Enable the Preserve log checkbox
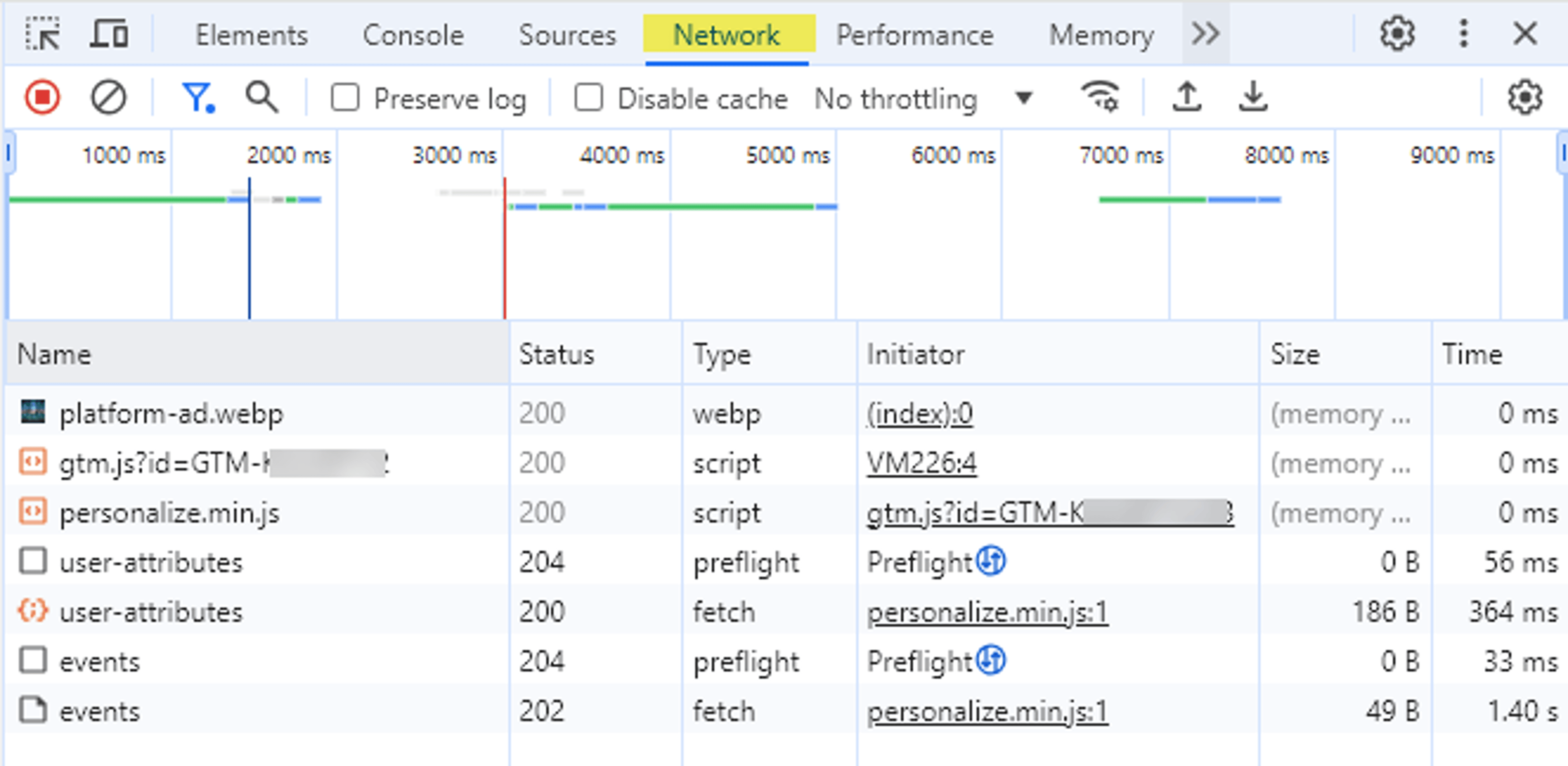This screenshot has width=1568, height=766. 345,98
